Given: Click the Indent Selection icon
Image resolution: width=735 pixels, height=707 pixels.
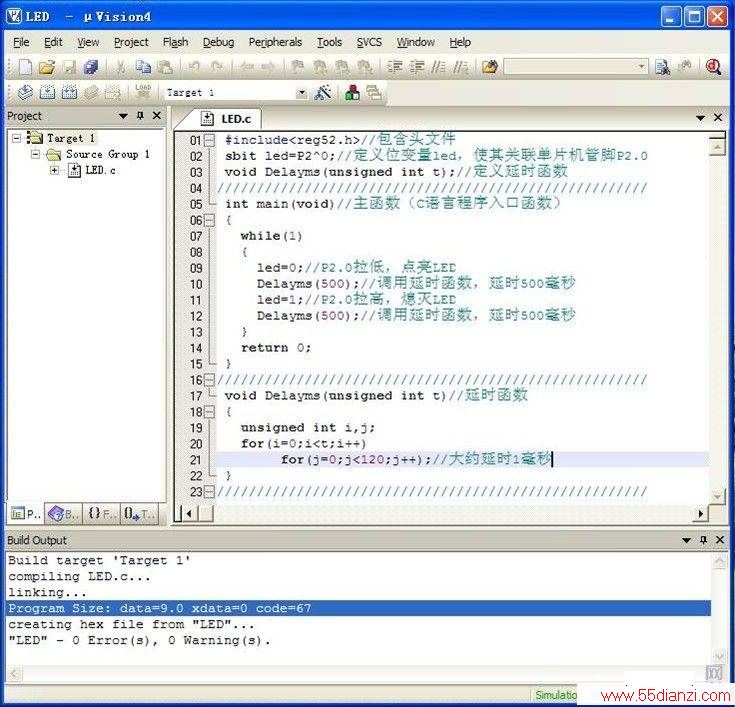Looking at the screenshot, I should 394,68.
